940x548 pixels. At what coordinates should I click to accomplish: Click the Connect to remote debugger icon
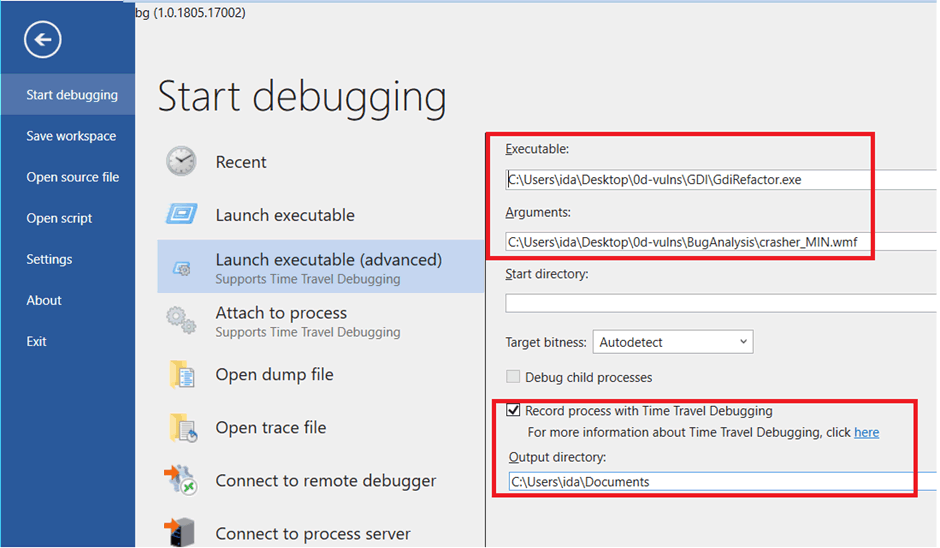click(181, 481)
